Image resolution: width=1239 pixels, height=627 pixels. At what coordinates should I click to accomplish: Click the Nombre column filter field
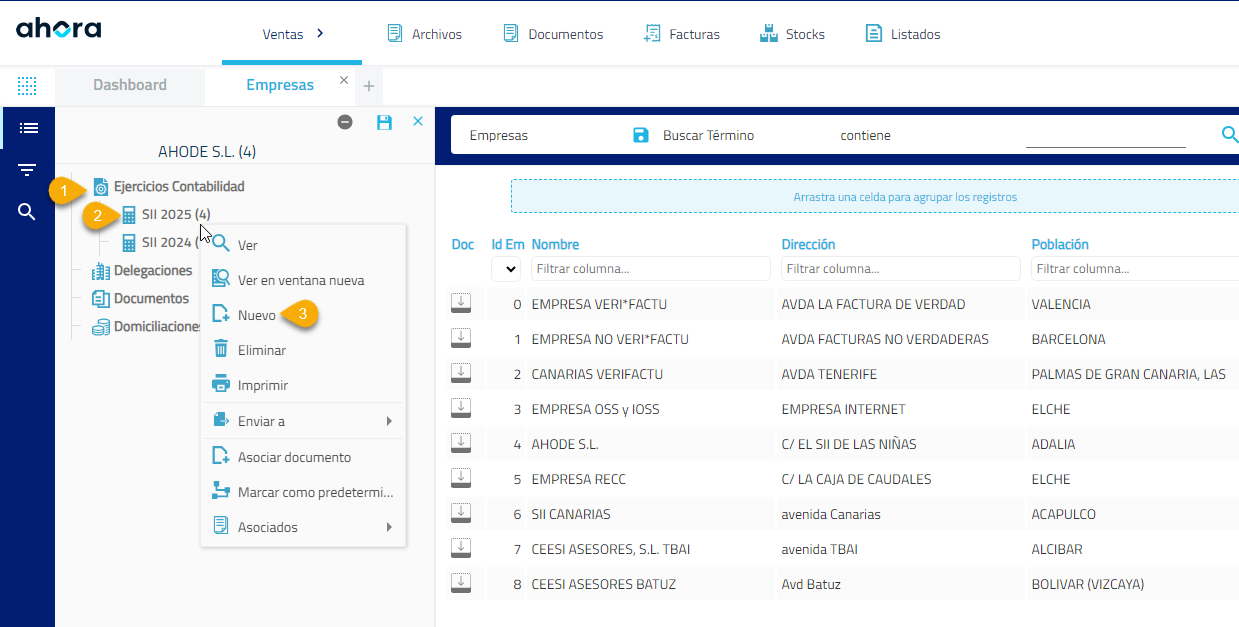[651, 268]
